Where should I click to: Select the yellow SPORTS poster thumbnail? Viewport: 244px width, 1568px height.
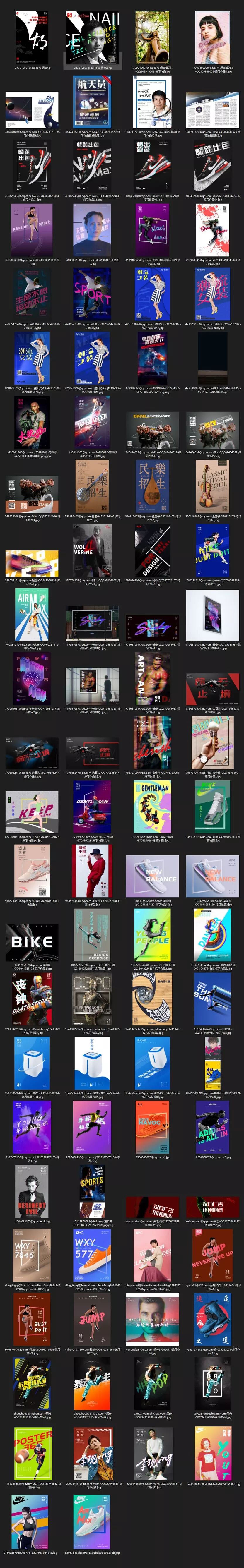click(92, 1191)
